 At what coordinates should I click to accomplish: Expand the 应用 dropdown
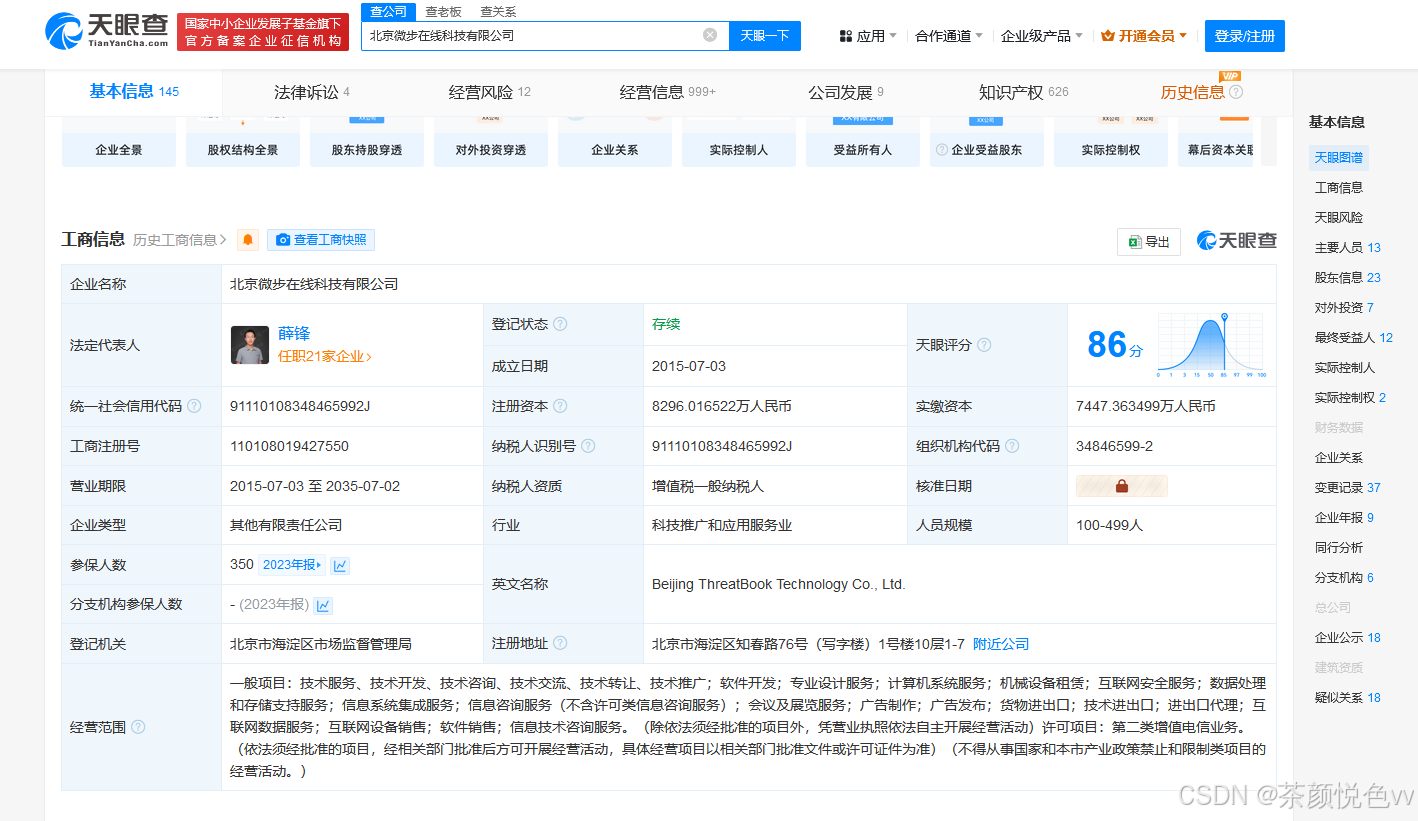(x=893, y=36)
